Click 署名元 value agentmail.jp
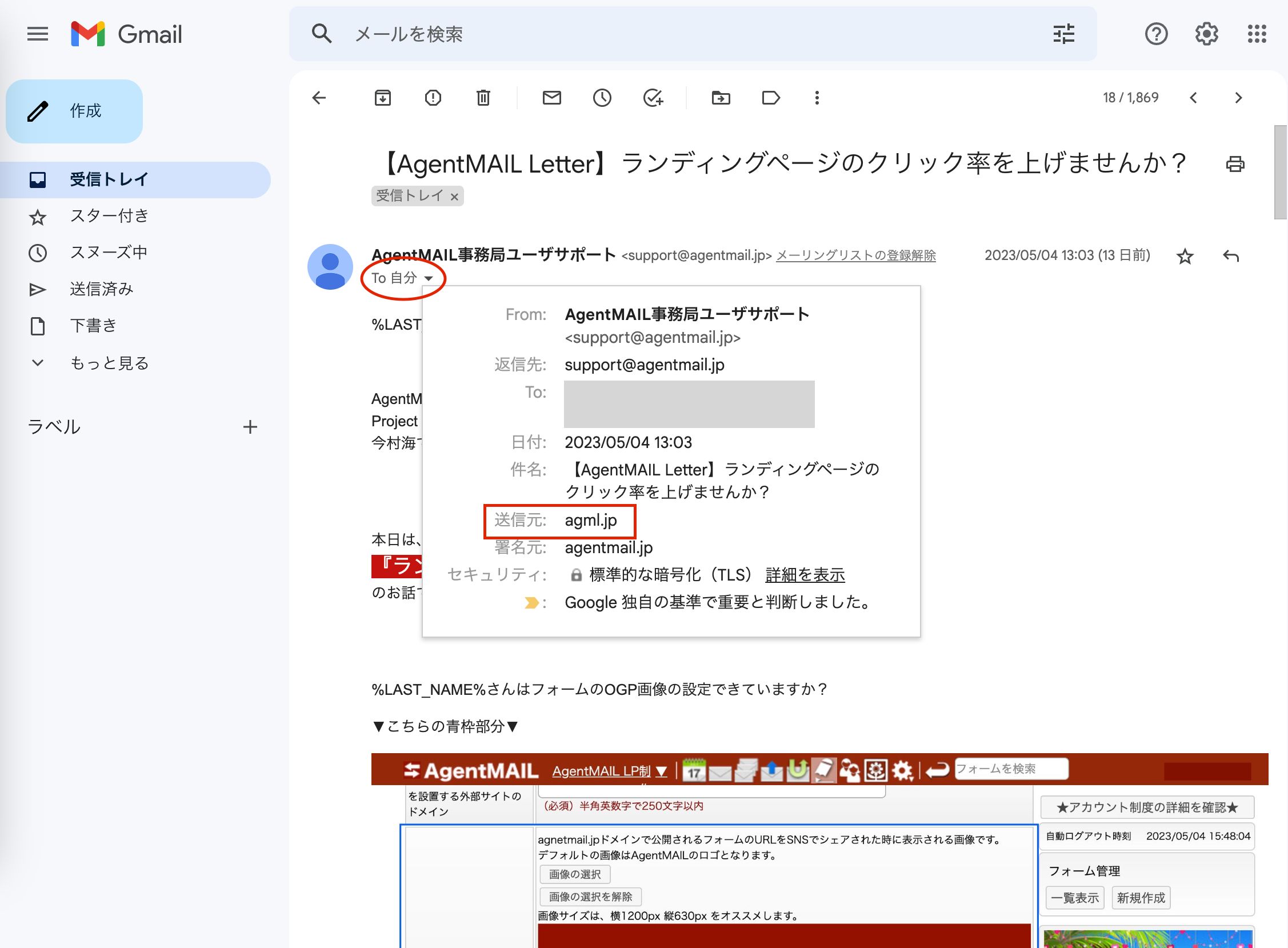The width and height of the screenshot is (1288, 948). 608,547
